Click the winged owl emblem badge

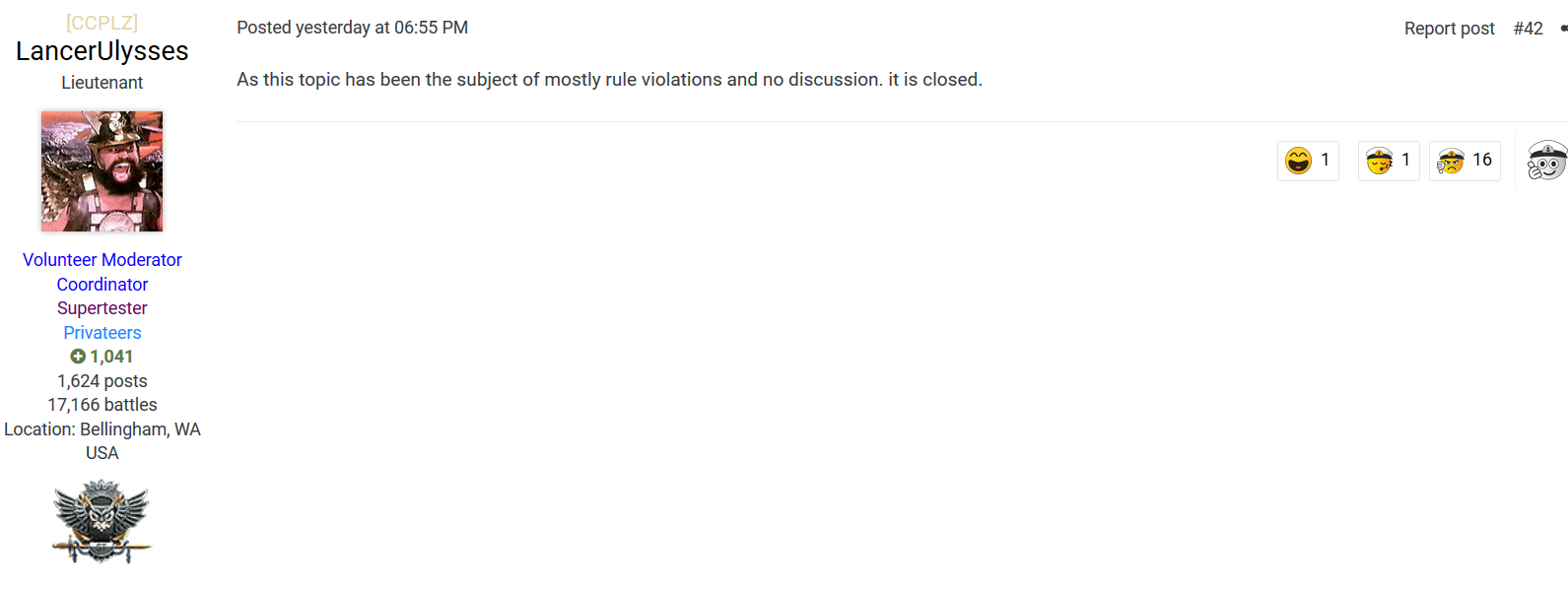point(102,521)
